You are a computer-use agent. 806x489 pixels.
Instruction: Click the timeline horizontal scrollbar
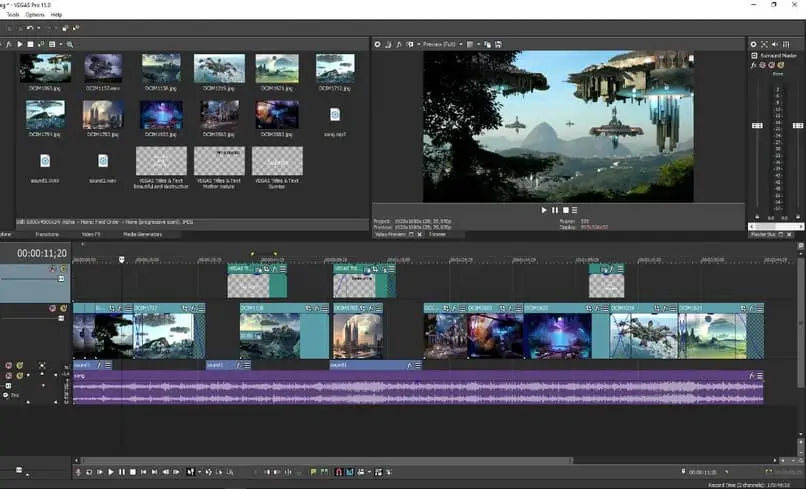pos(327,461)
